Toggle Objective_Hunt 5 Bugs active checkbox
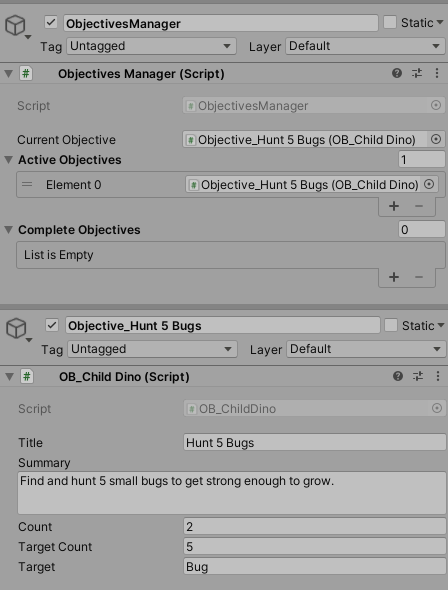The width and height of the screenshot is (448, 590). [x=52, y=325]
